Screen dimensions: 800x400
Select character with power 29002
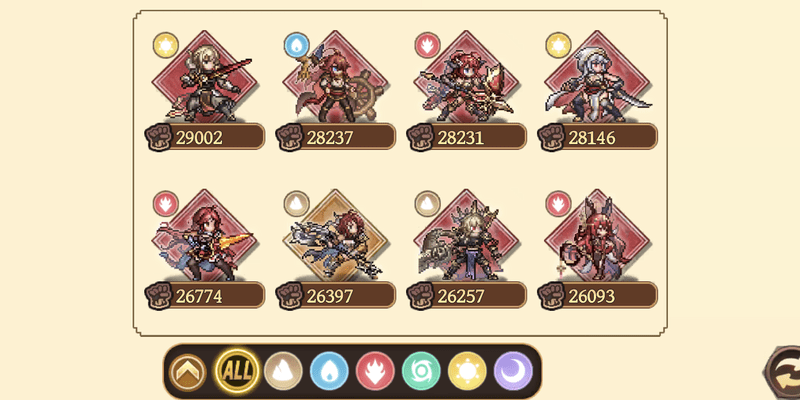206,78
